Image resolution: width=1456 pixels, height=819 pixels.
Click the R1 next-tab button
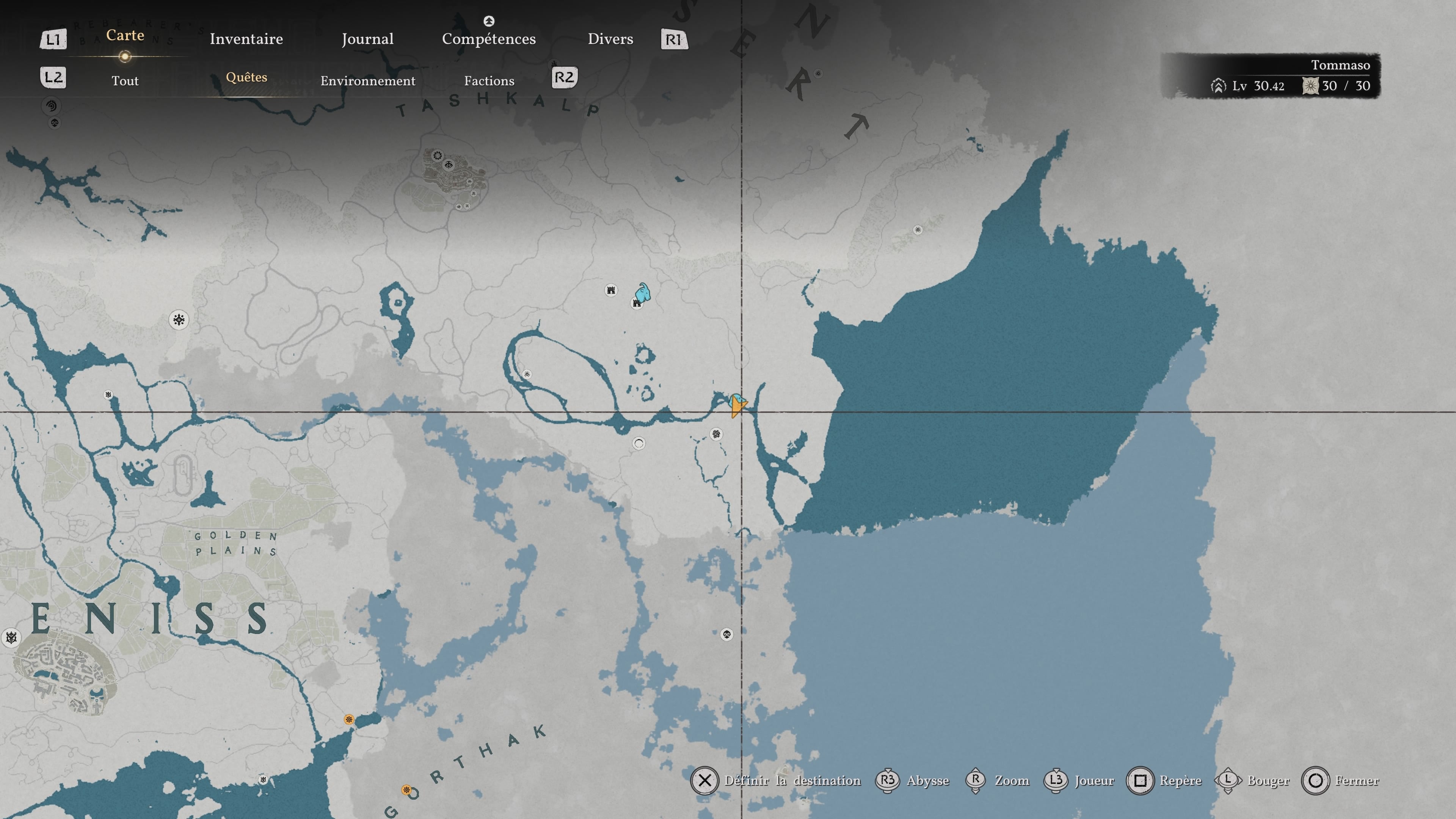[674, 39]
